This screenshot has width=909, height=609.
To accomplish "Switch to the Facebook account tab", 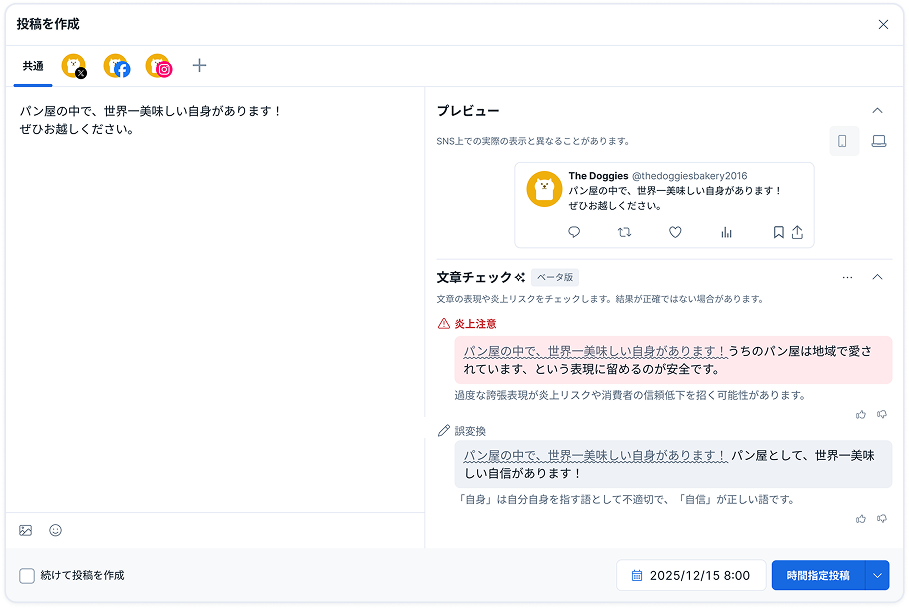I will pos(117,66).
